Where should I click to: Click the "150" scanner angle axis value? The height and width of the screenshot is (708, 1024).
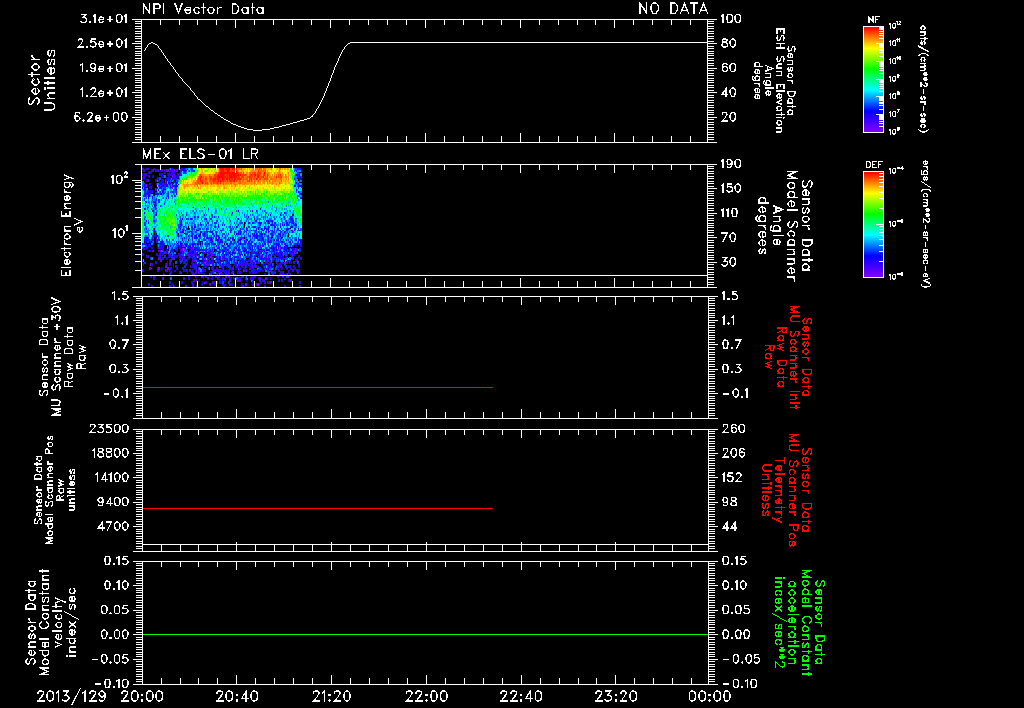tap(731, 188)
